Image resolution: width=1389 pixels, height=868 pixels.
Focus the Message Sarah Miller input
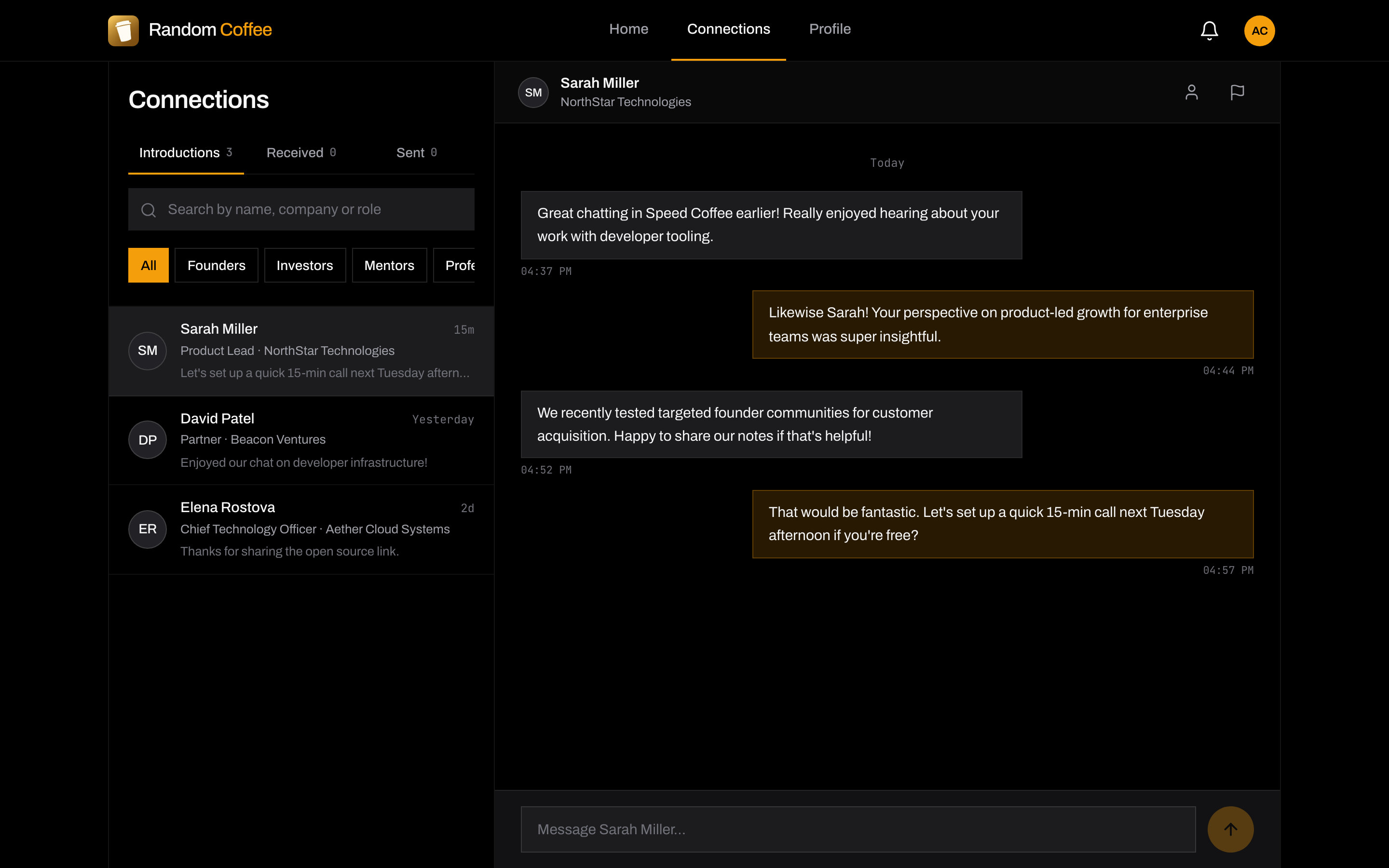point(858,829)
